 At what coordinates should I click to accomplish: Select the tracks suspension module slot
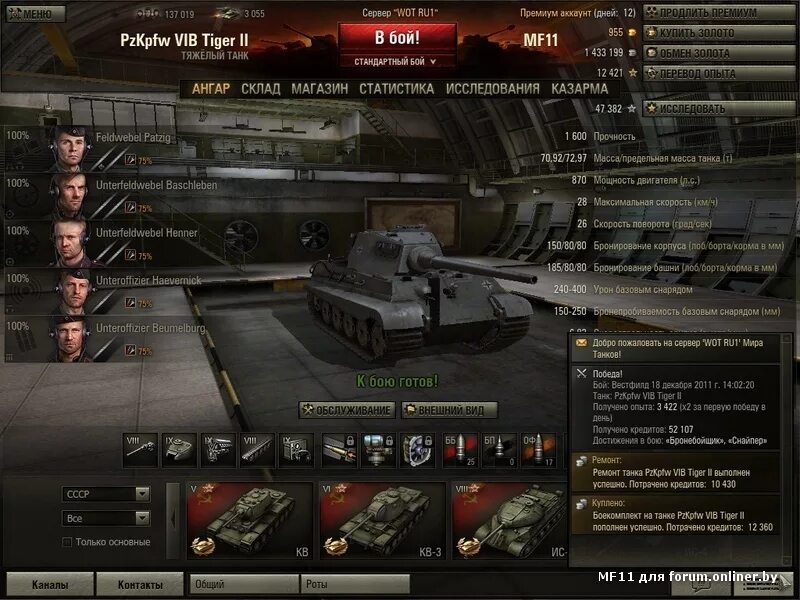[257, 450]
